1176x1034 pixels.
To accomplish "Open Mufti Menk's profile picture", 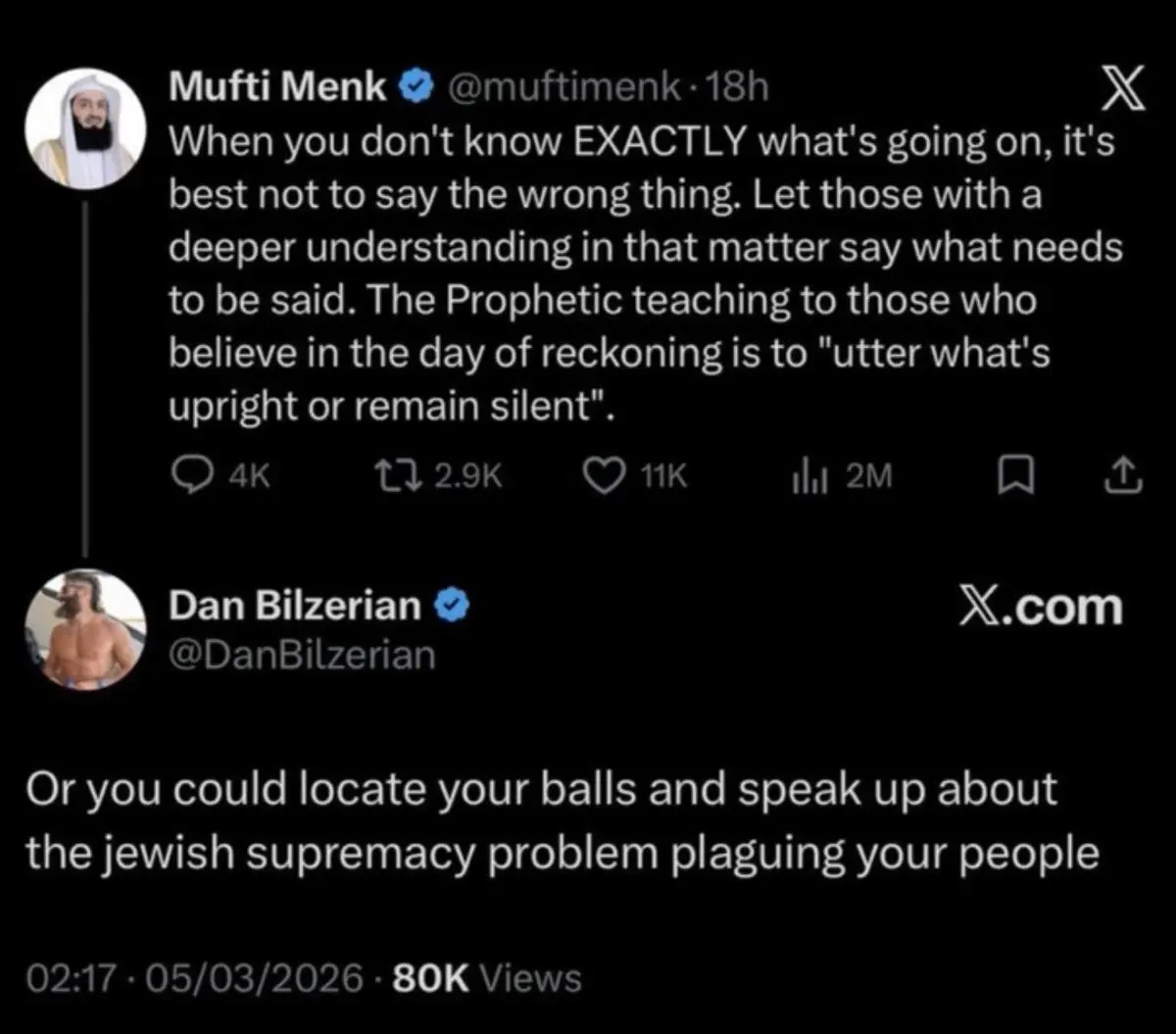I will click(84, 128).
